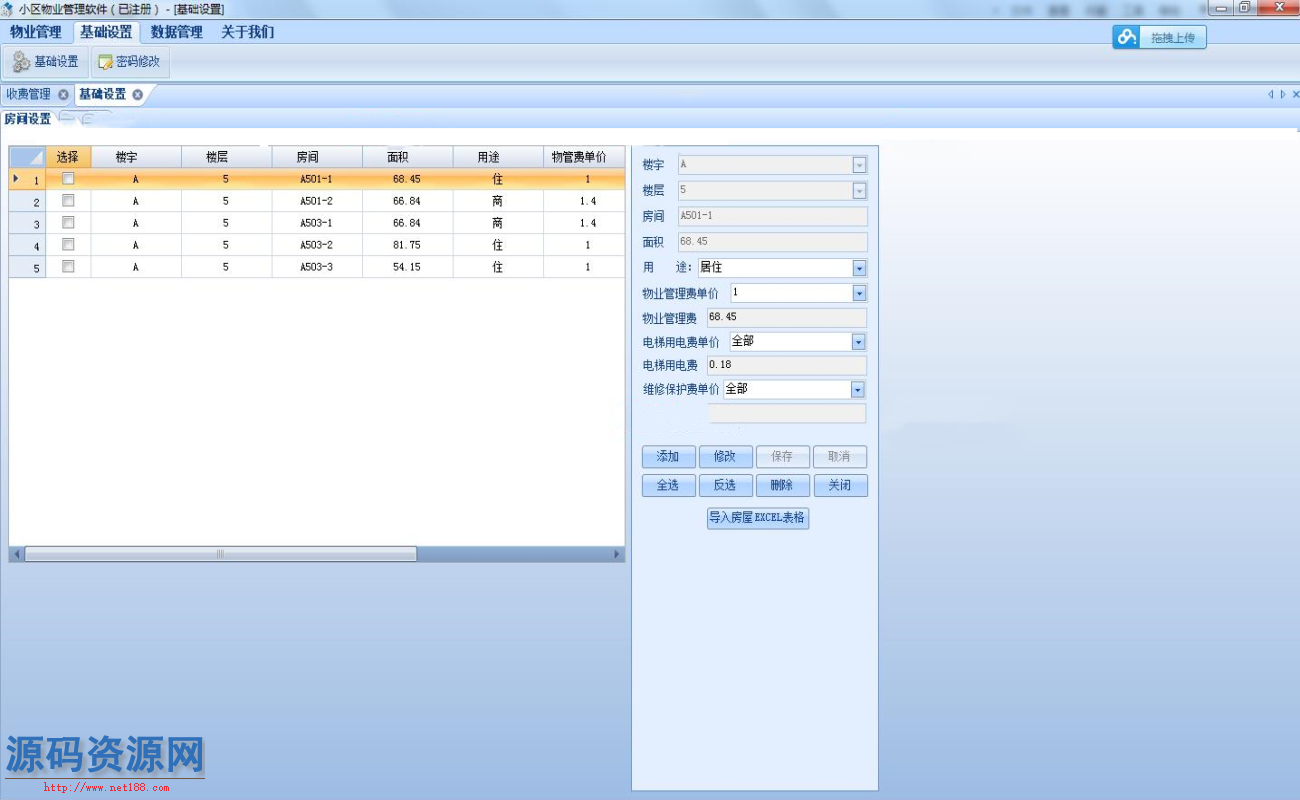The image size is (1300, 800).
Task: Click the cloud 拖拽上传 upload icon
Action: 1128,38
